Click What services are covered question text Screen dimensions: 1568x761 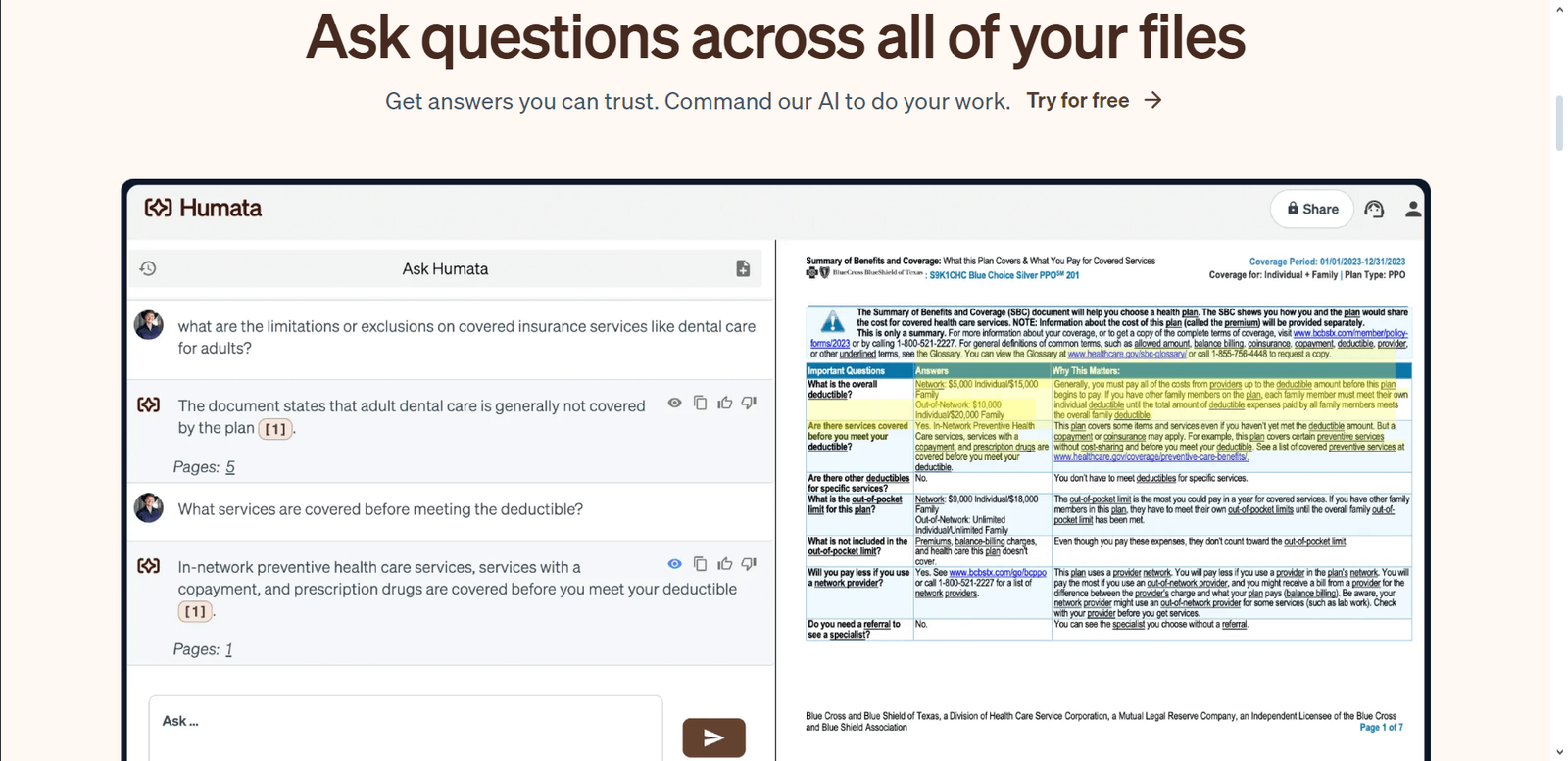[x=380, y=509]
